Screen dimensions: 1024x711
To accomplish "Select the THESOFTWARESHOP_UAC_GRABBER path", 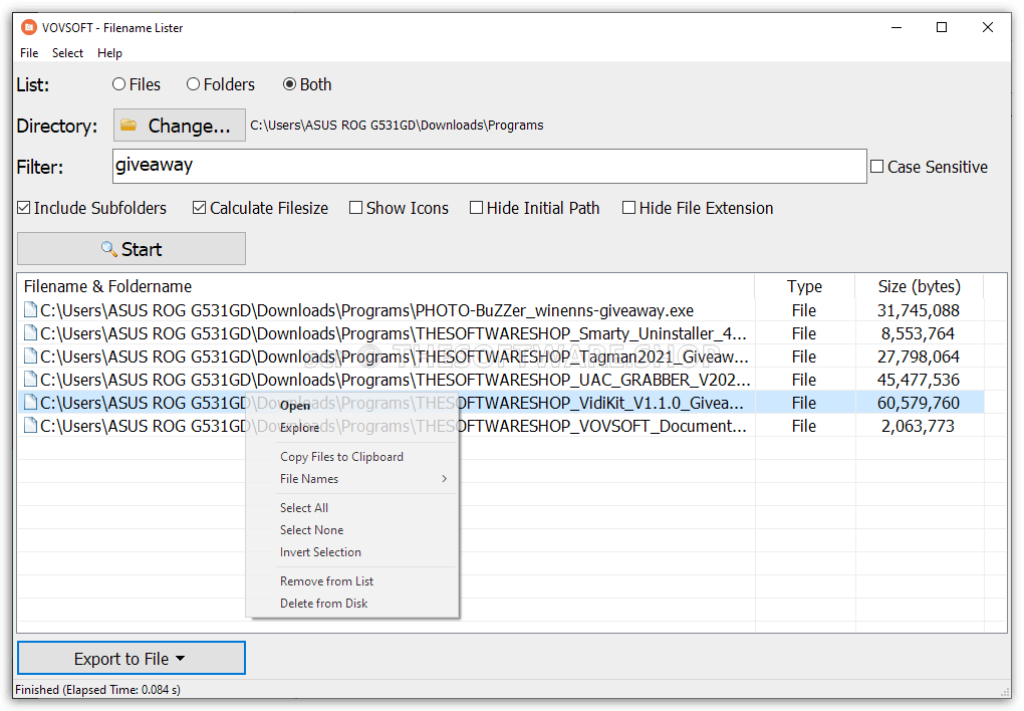I will [x=395, y=379].
